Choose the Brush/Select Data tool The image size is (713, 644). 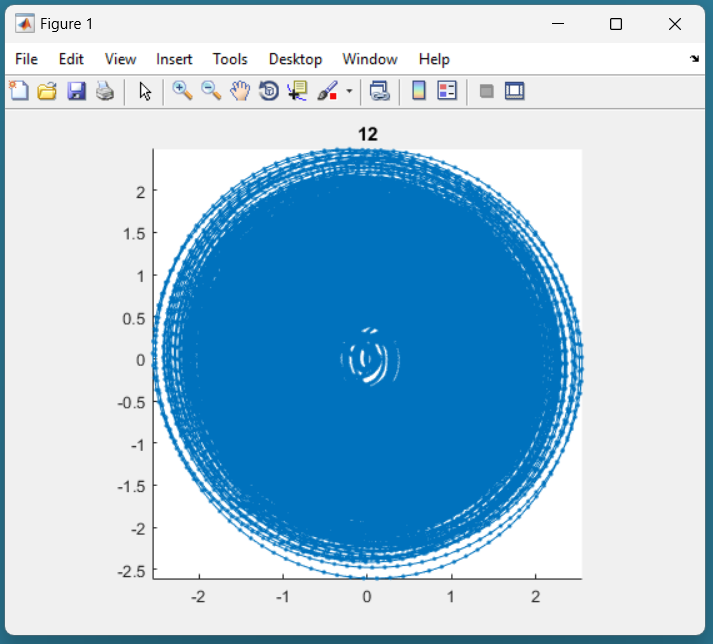[328, 91]
